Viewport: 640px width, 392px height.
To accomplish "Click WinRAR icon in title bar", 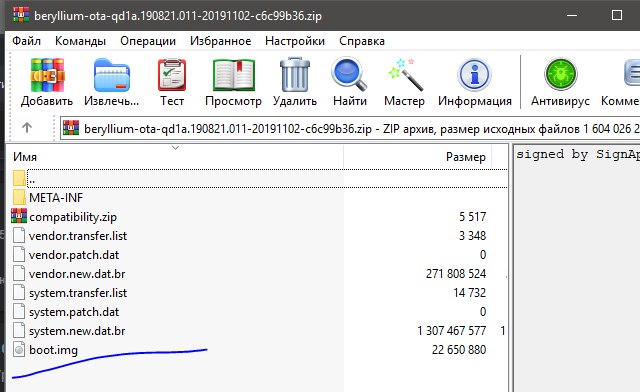I will pos(21,15).
